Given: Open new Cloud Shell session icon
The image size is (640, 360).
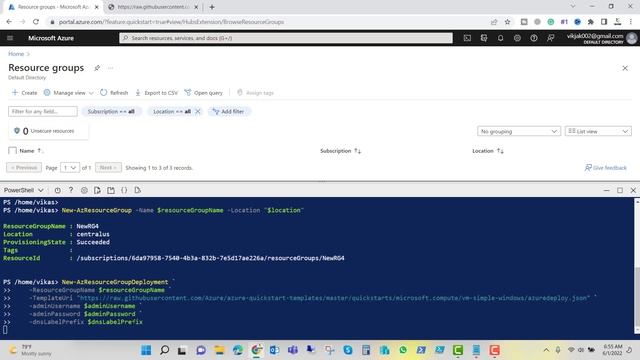Looking at the screenshot, I should [x=111, y=190].
